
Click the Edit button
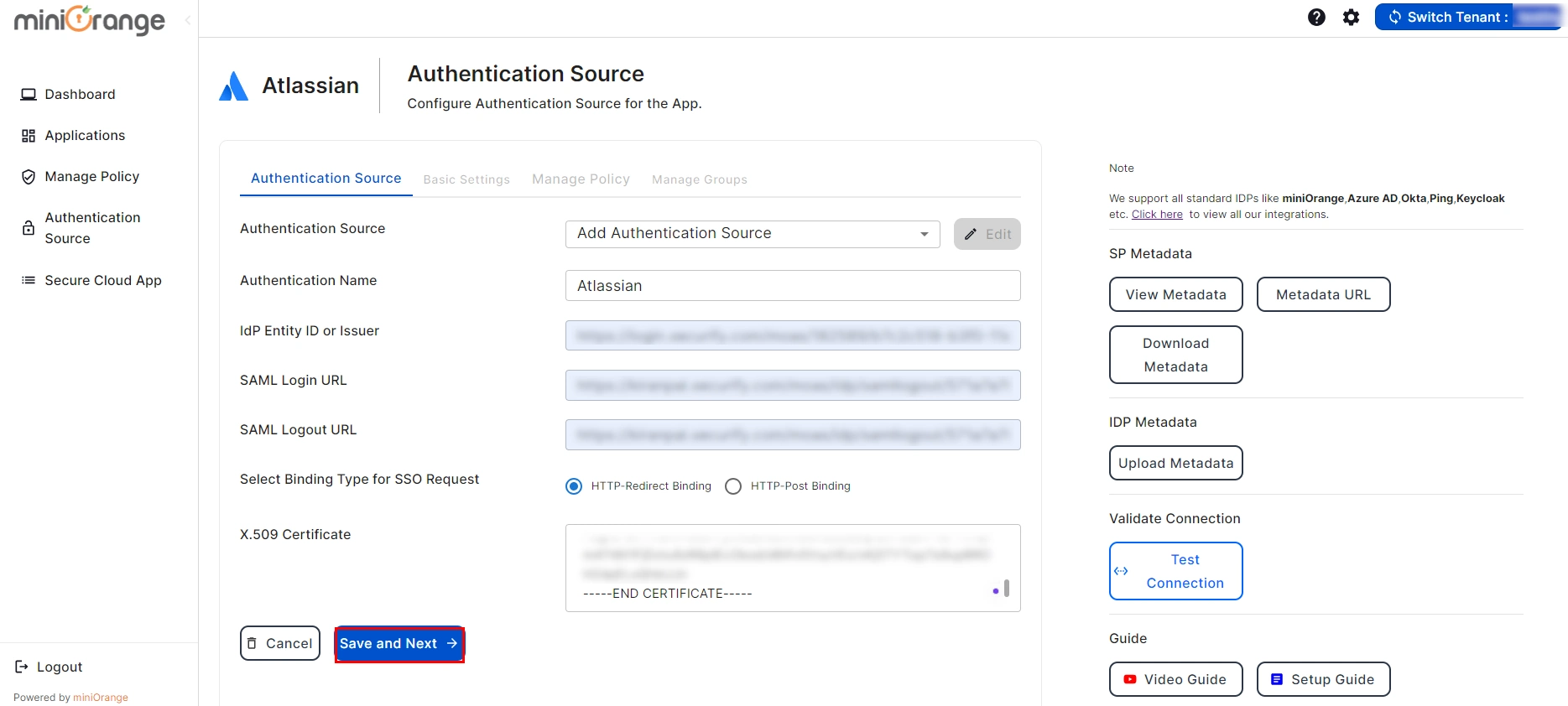987,235
